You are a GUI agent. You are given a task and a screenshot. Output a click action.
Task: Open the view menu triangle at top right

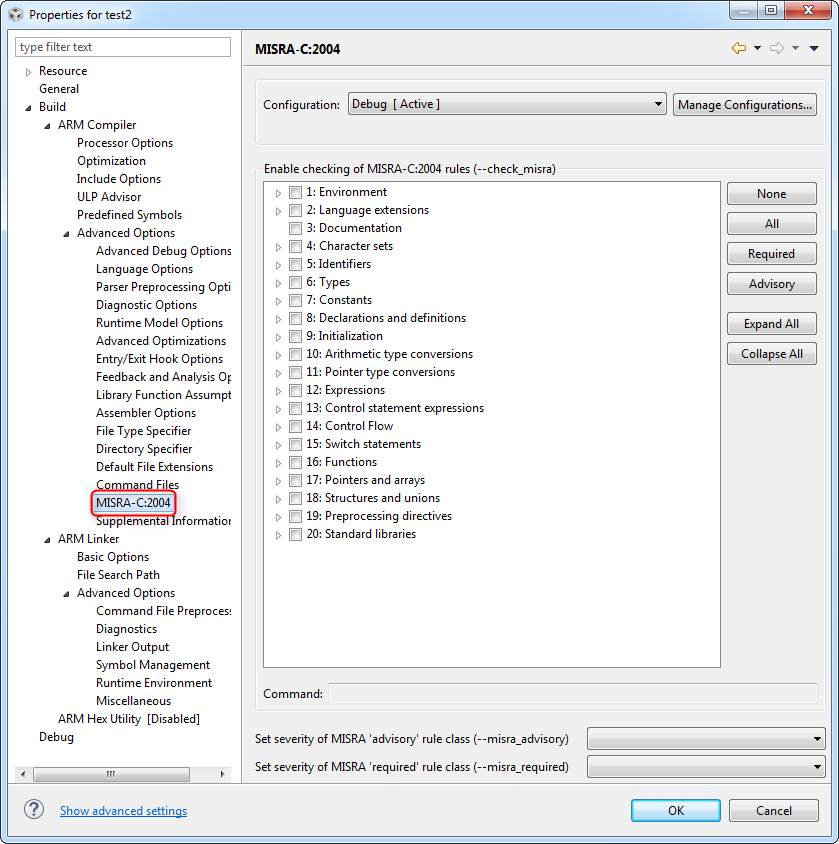(814, 48)
